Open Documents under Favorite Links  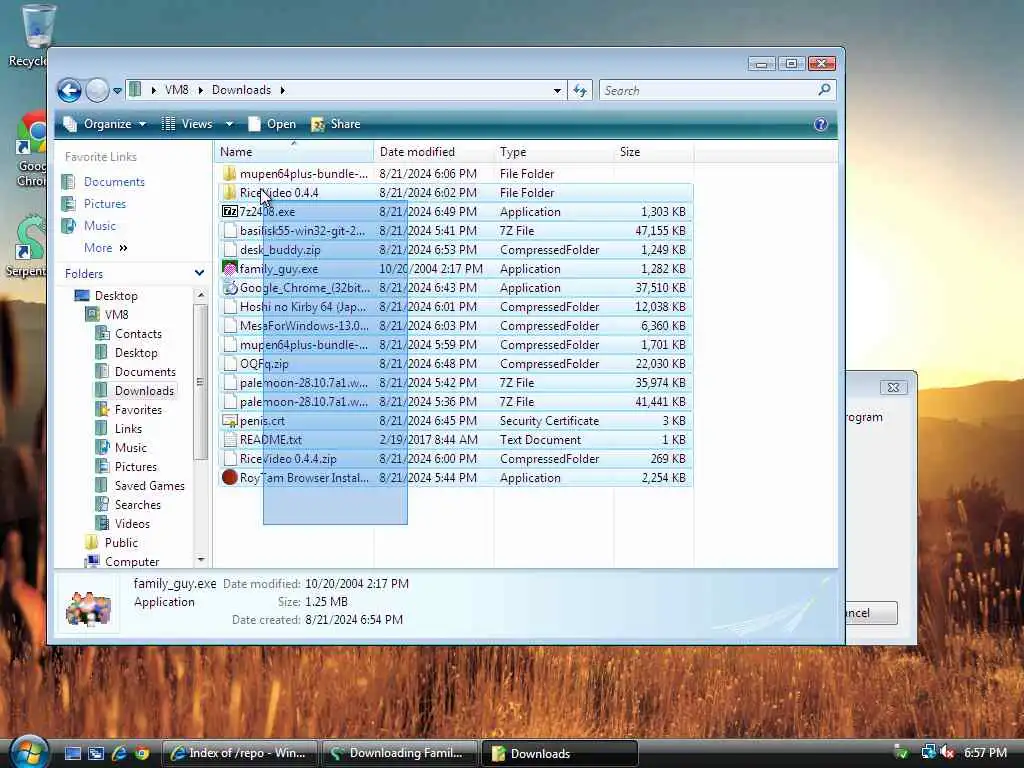[104, 182]
